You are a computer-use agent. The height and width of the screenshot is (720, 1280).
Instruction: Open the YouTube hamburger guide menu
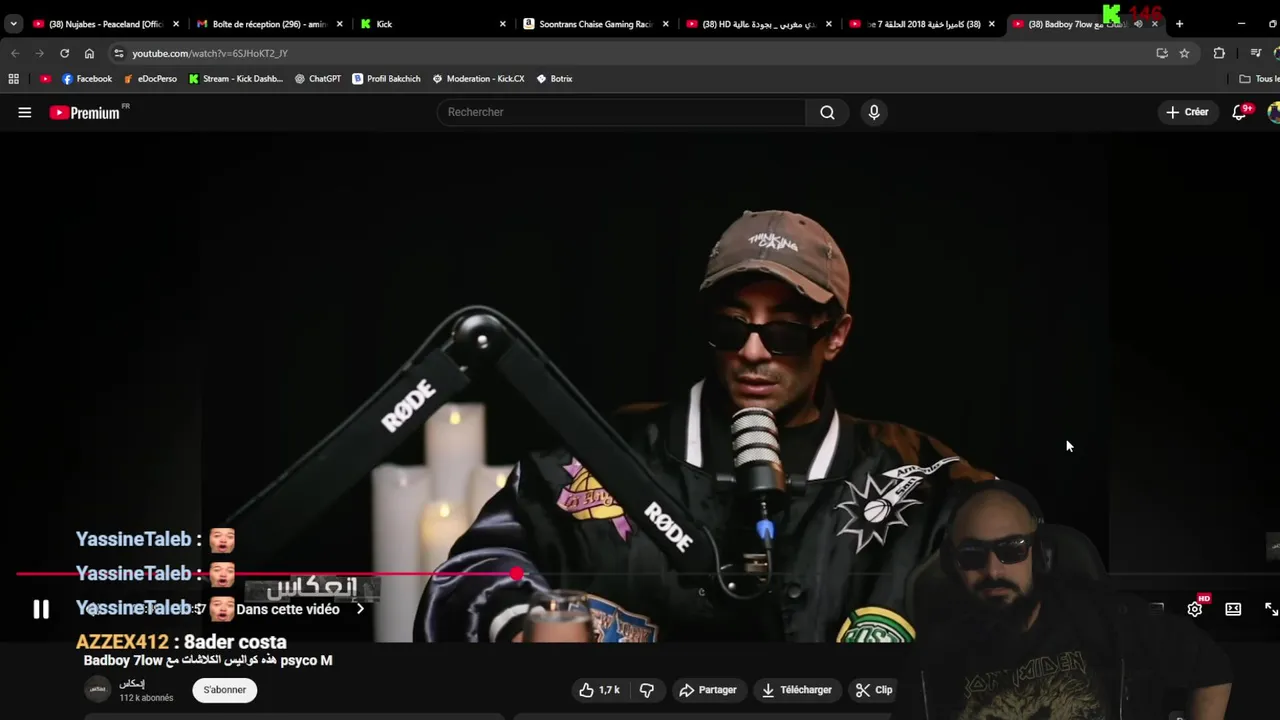[x=25, y=113]
